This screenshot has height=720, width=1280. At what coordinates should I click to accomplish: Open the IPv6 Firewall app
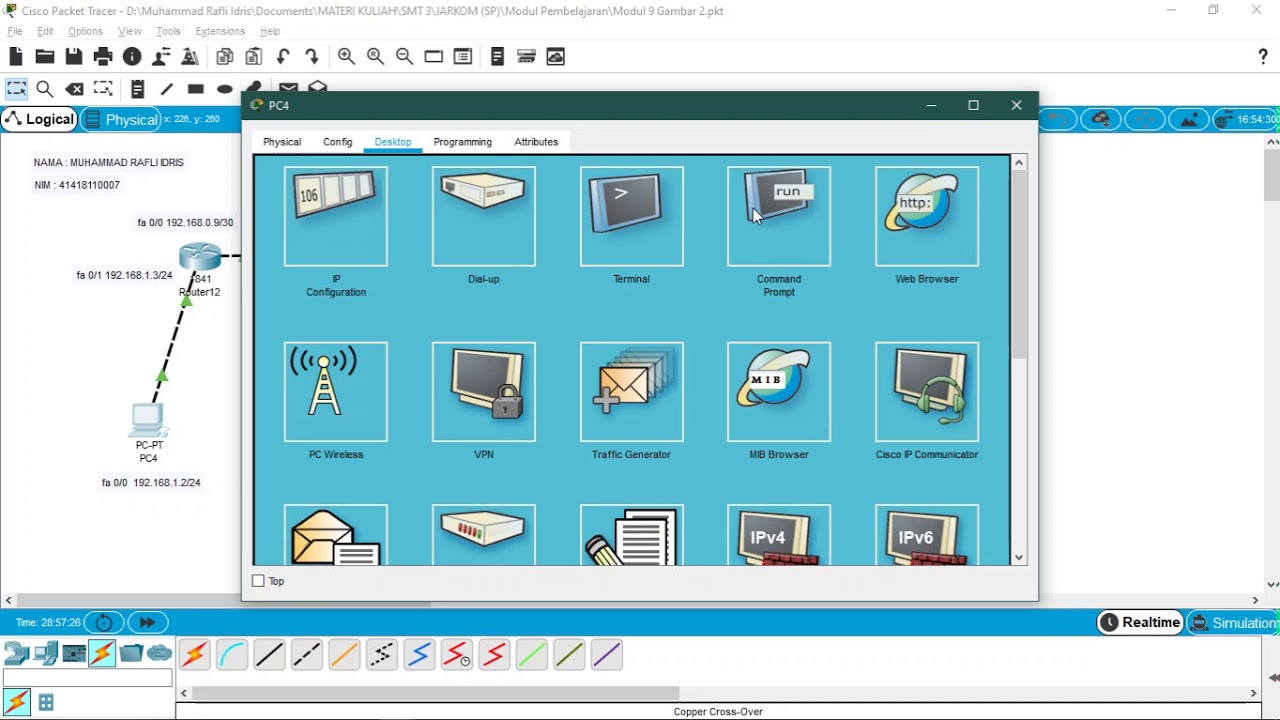[927, 535]
